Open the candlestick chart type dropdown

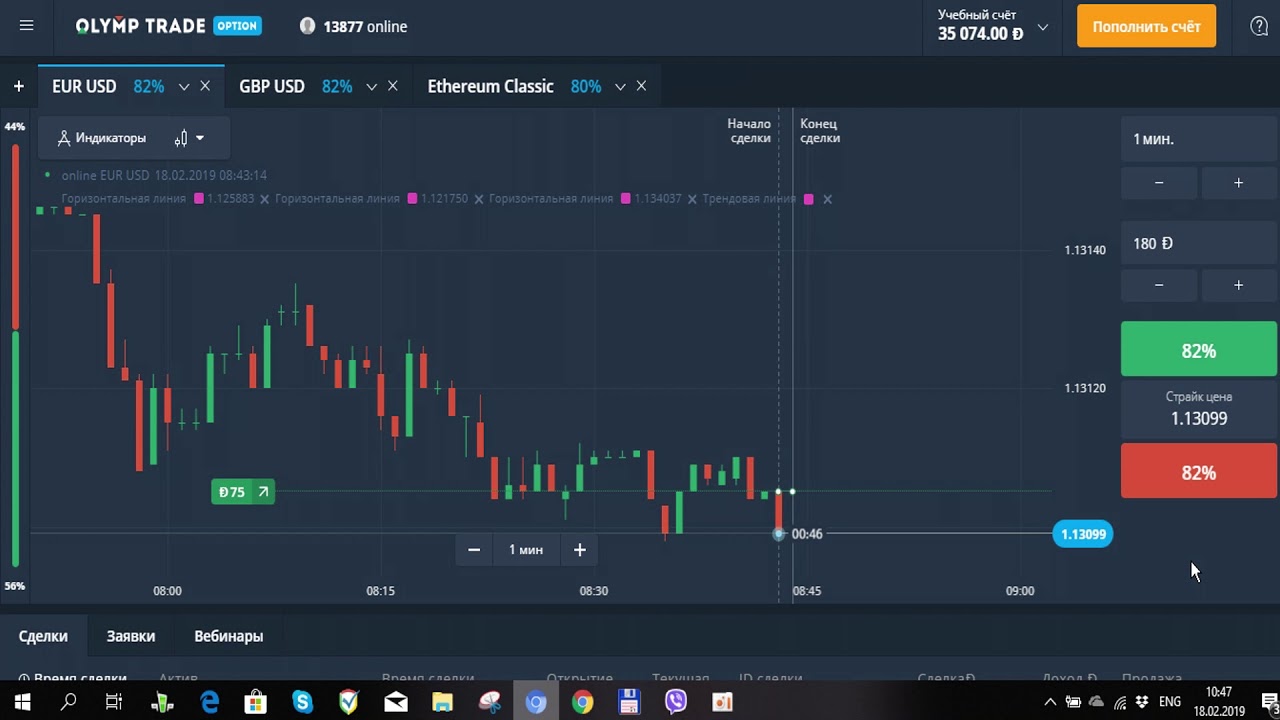coord(189,138)
